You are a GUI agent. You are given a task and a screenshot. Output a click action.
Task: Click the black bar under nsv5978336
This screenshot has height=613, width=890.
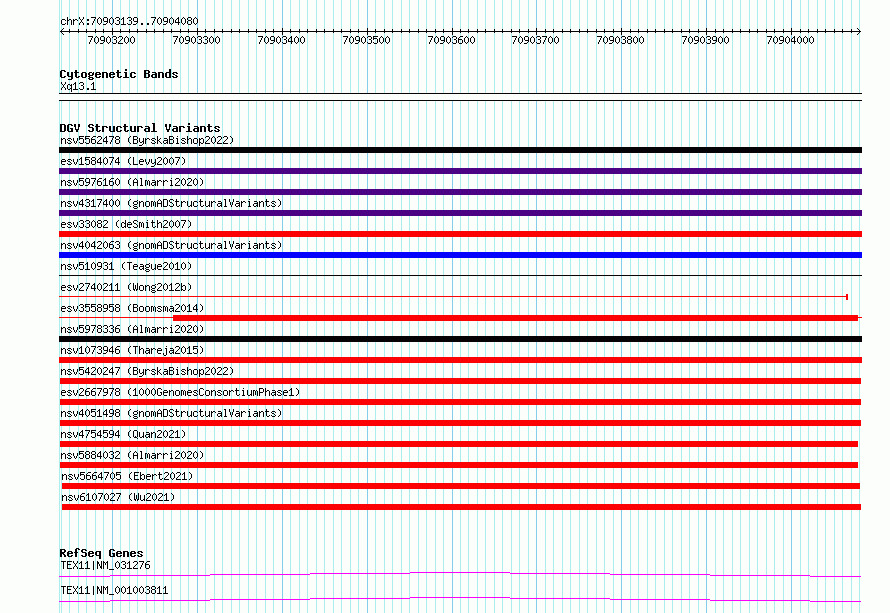pos(460,339)
